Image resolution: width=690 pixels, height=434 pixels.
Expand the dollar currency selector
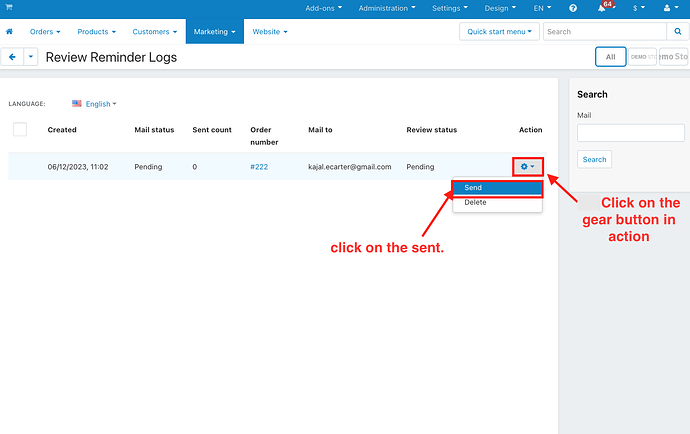(x=636, y=8)
